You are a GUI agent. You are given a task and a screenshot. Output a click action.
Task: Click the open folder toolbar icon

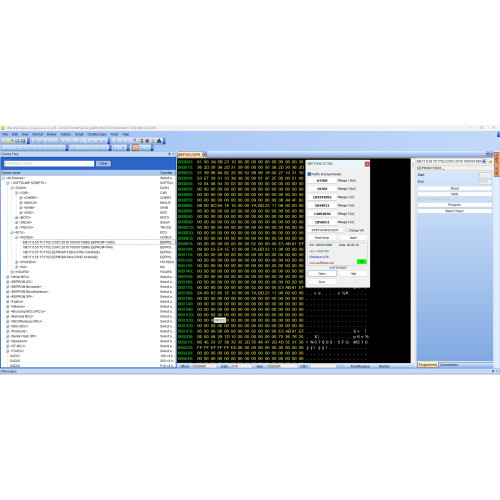pos(11,141)
